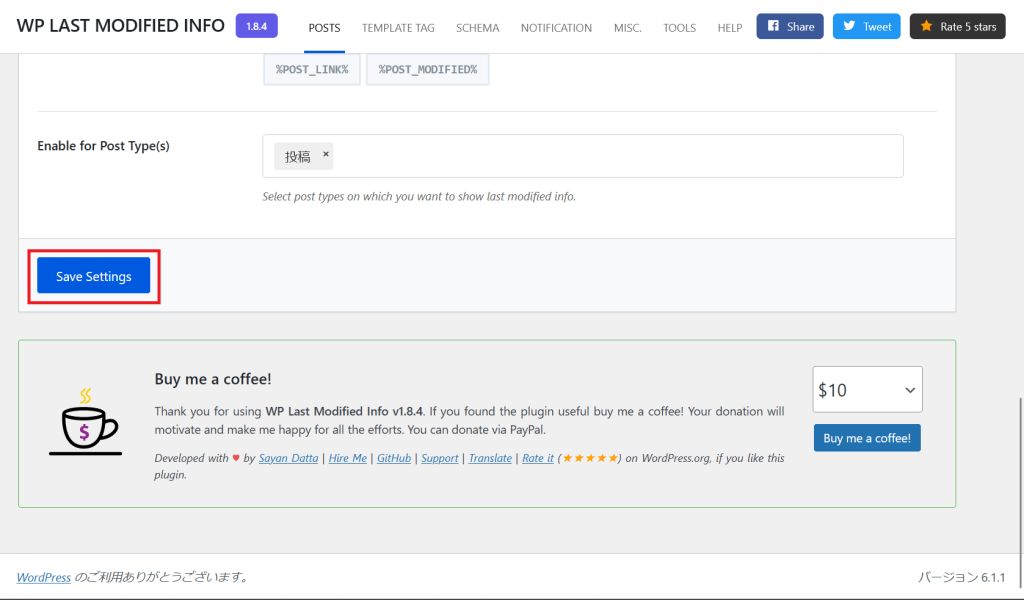Viewport: 1024px width, 600px height.
Task: Click the 投稿 post type tag label
Action: click(x=297, y=157)
